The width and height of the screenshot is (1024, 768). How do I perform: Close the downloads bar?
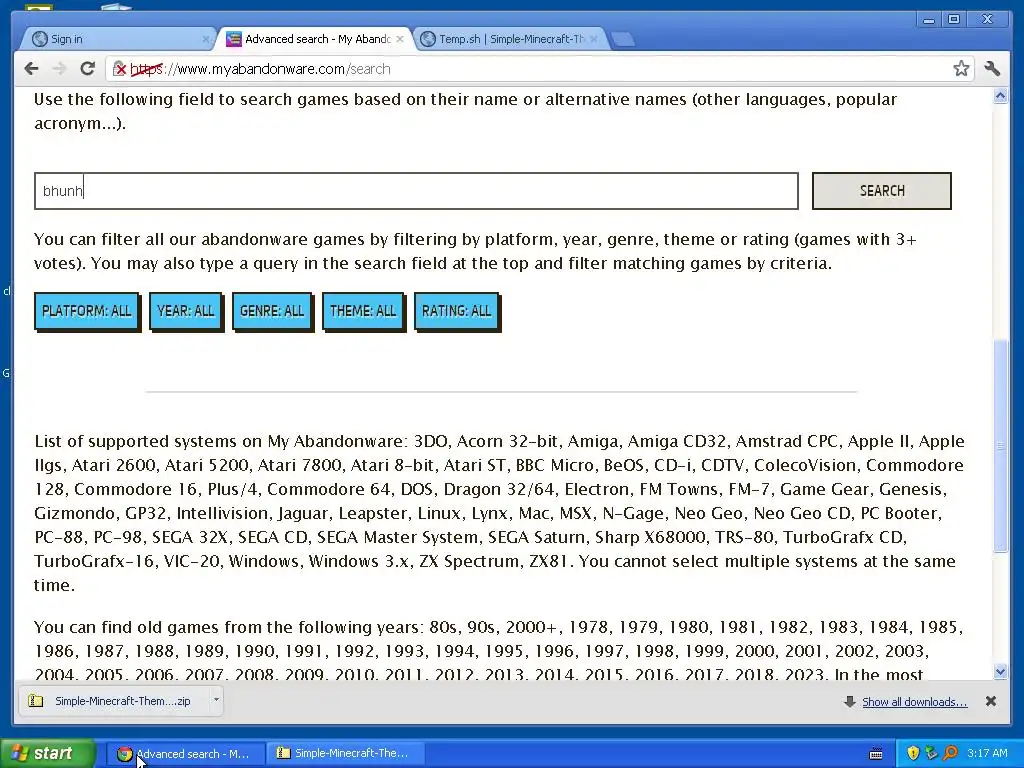click(991, 701)
